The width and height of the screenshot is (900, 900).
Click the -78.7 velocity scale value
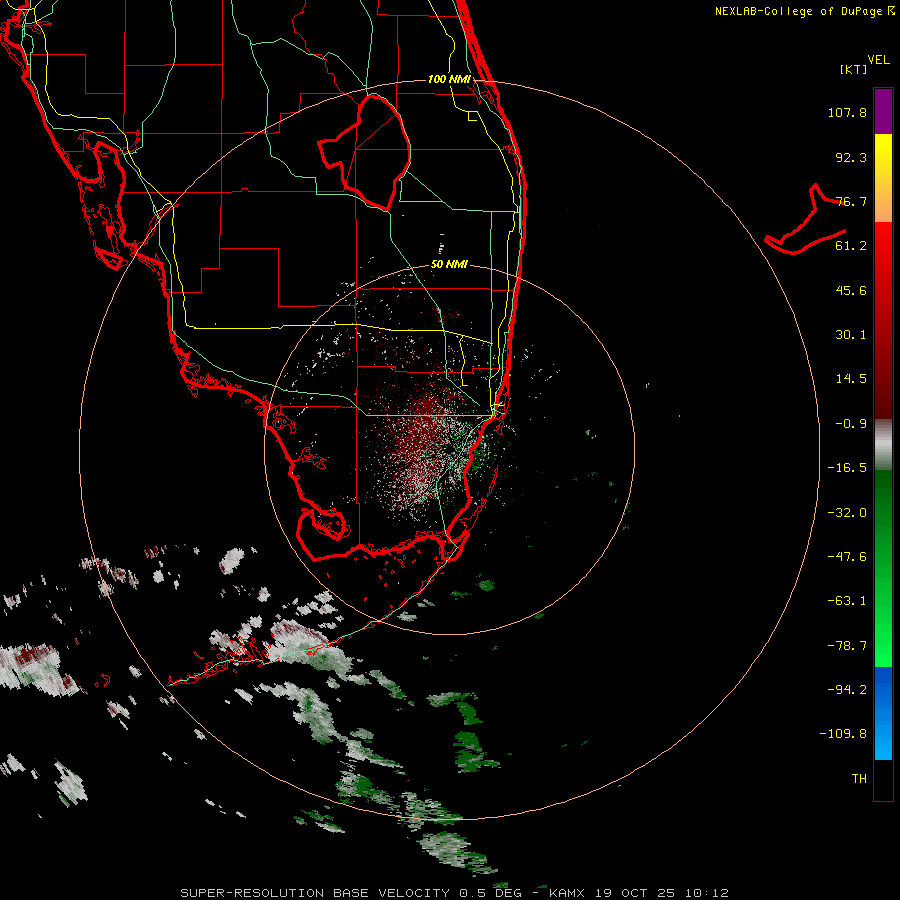(x=847, y=646)
